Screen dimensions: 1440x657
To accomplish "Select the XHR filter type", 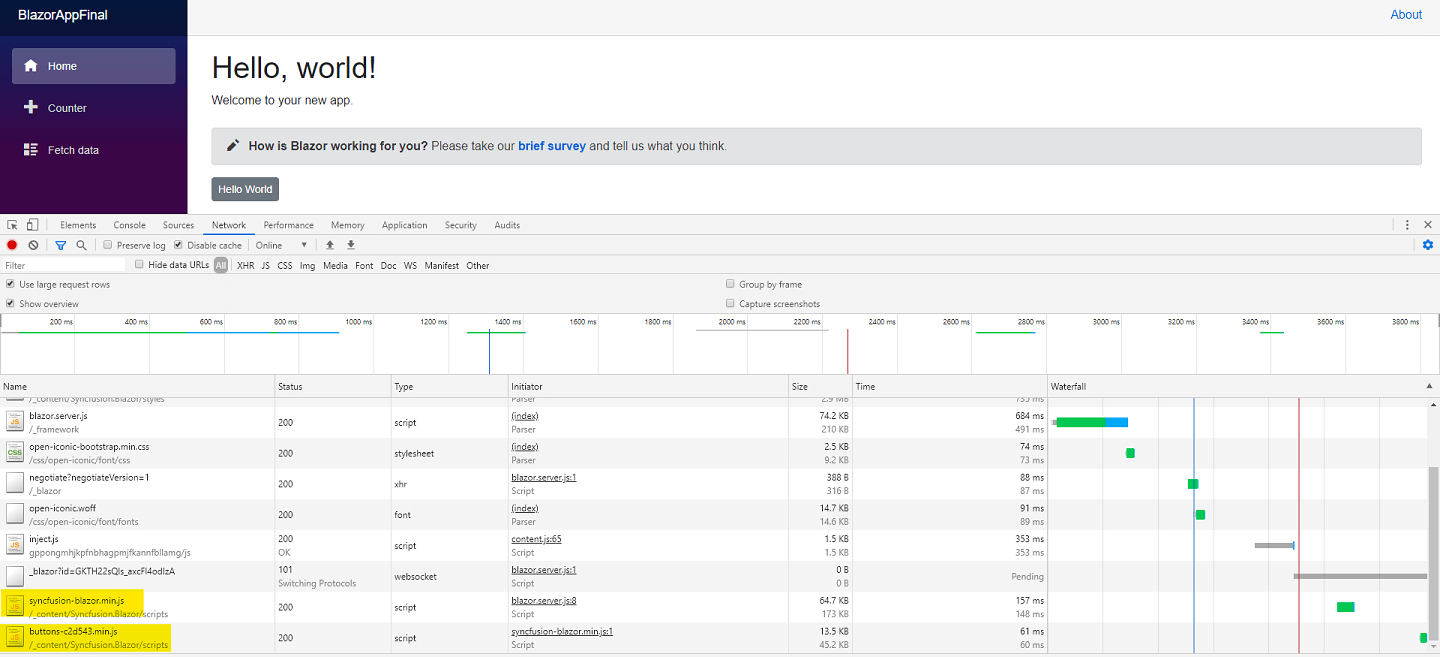I will point(245,266).
